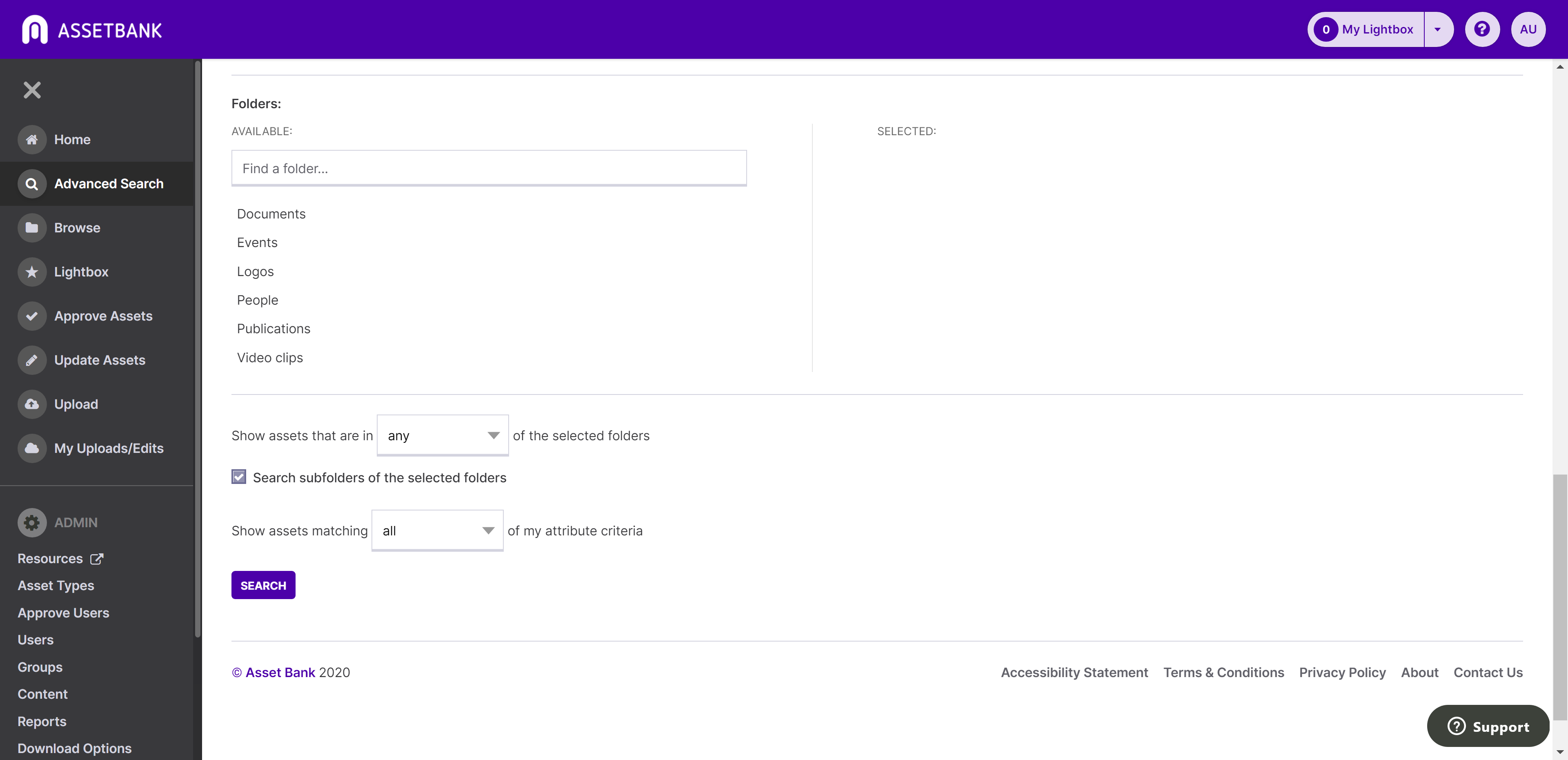Open My Uploads/Edits

tap(108, 448)
